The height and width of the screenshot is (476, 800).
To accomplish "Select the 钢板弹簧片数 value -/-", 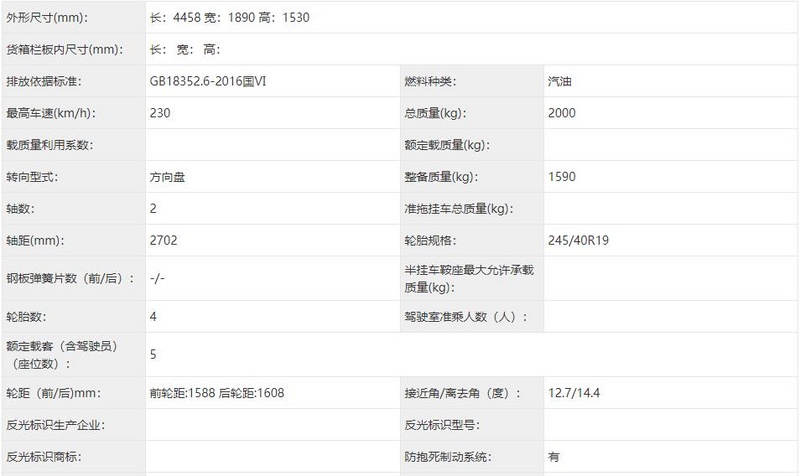I will (x=157, y=278).
